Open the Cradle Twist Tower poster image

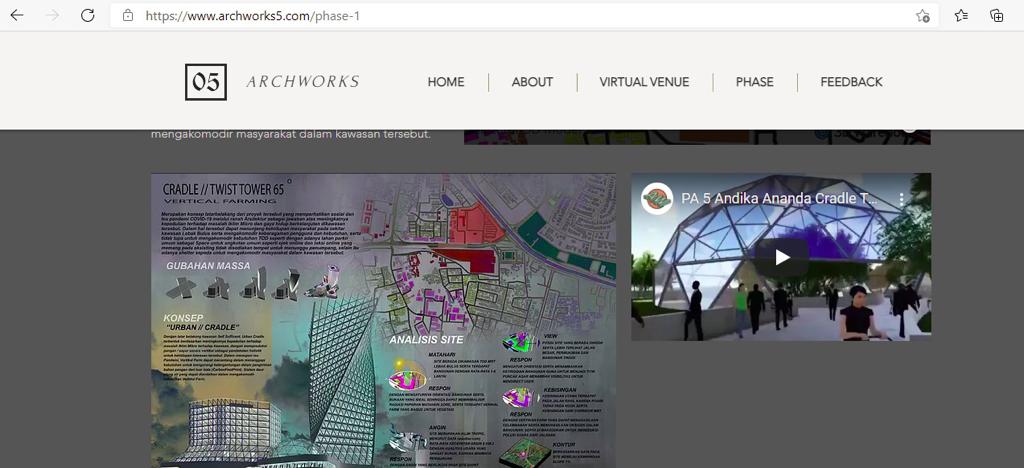pos(383,320)
